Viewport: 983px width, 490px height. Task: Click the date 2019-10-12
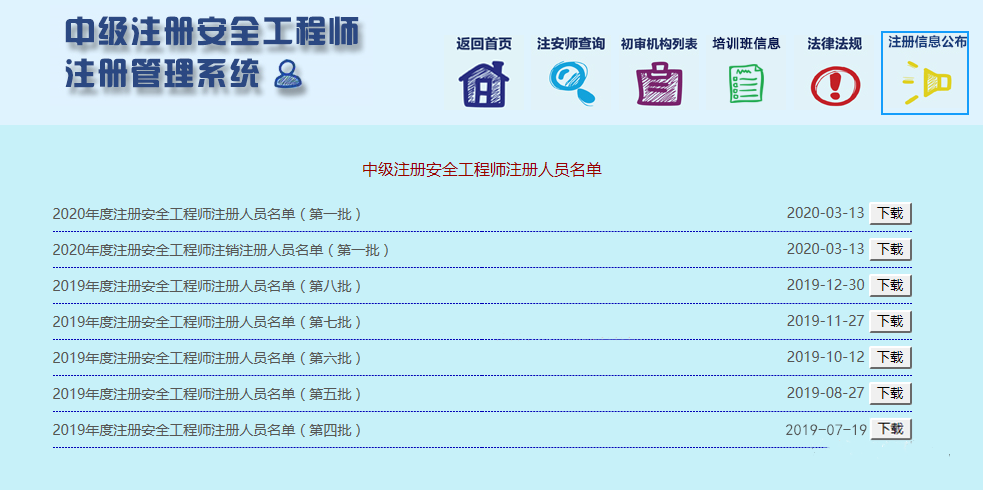[826, 357]
